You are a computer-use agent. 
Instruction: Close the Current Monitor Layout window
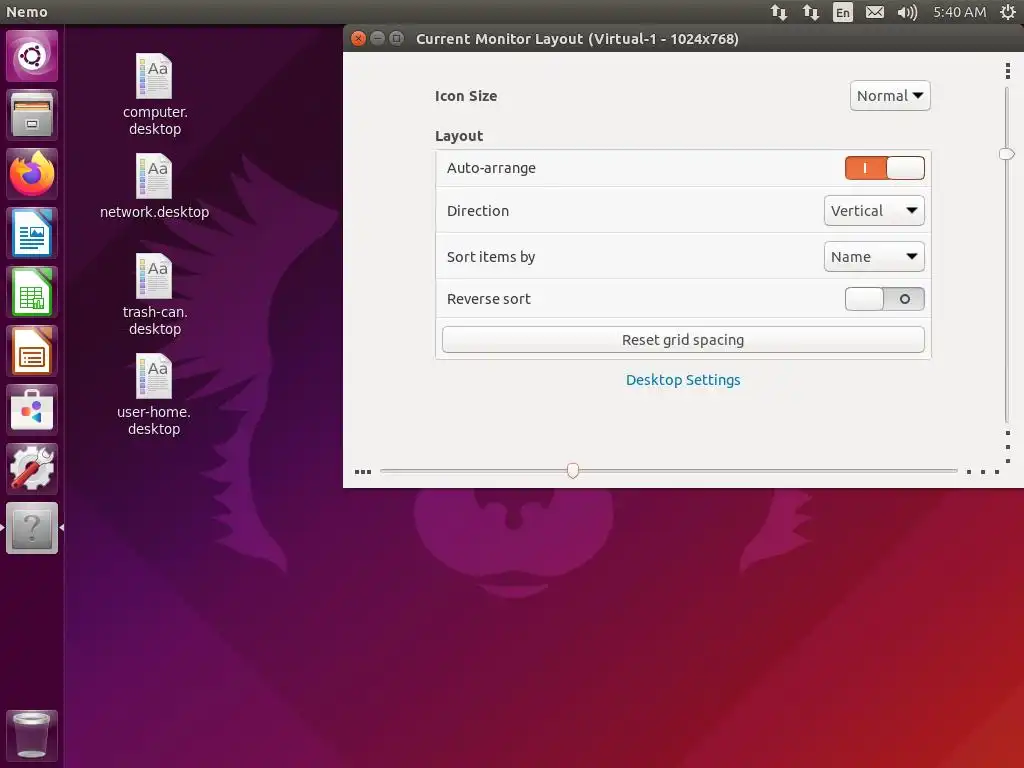(358, 39)
